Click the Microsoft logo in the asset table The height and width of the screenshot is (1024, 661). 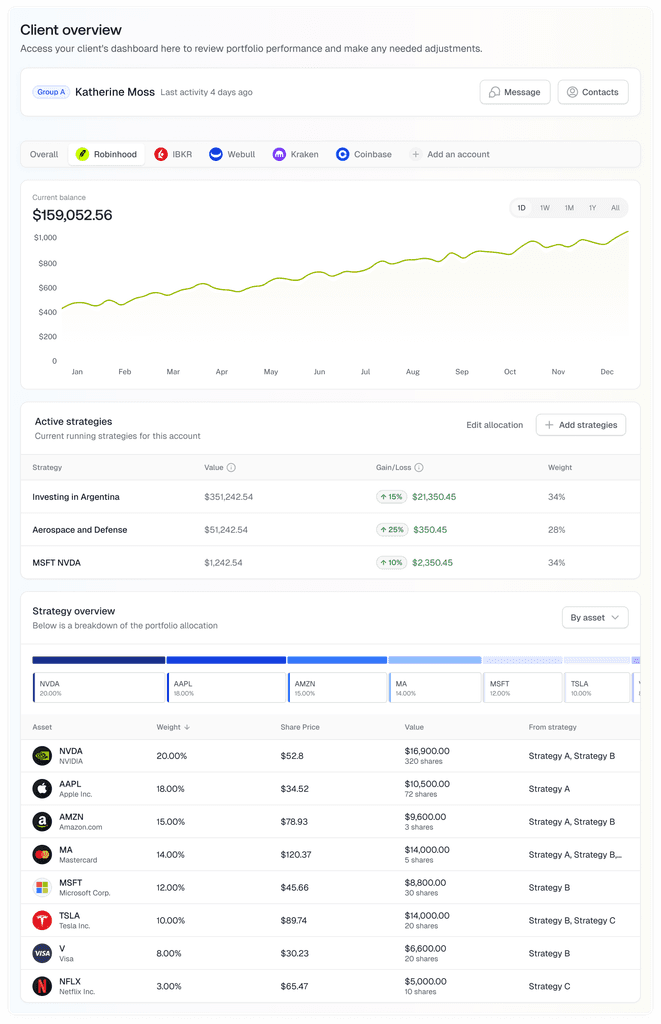42,888
